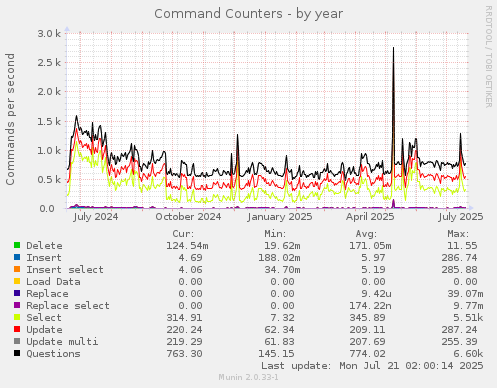
Task: Click the Avg: column header
Action: (x=366, y=234)
